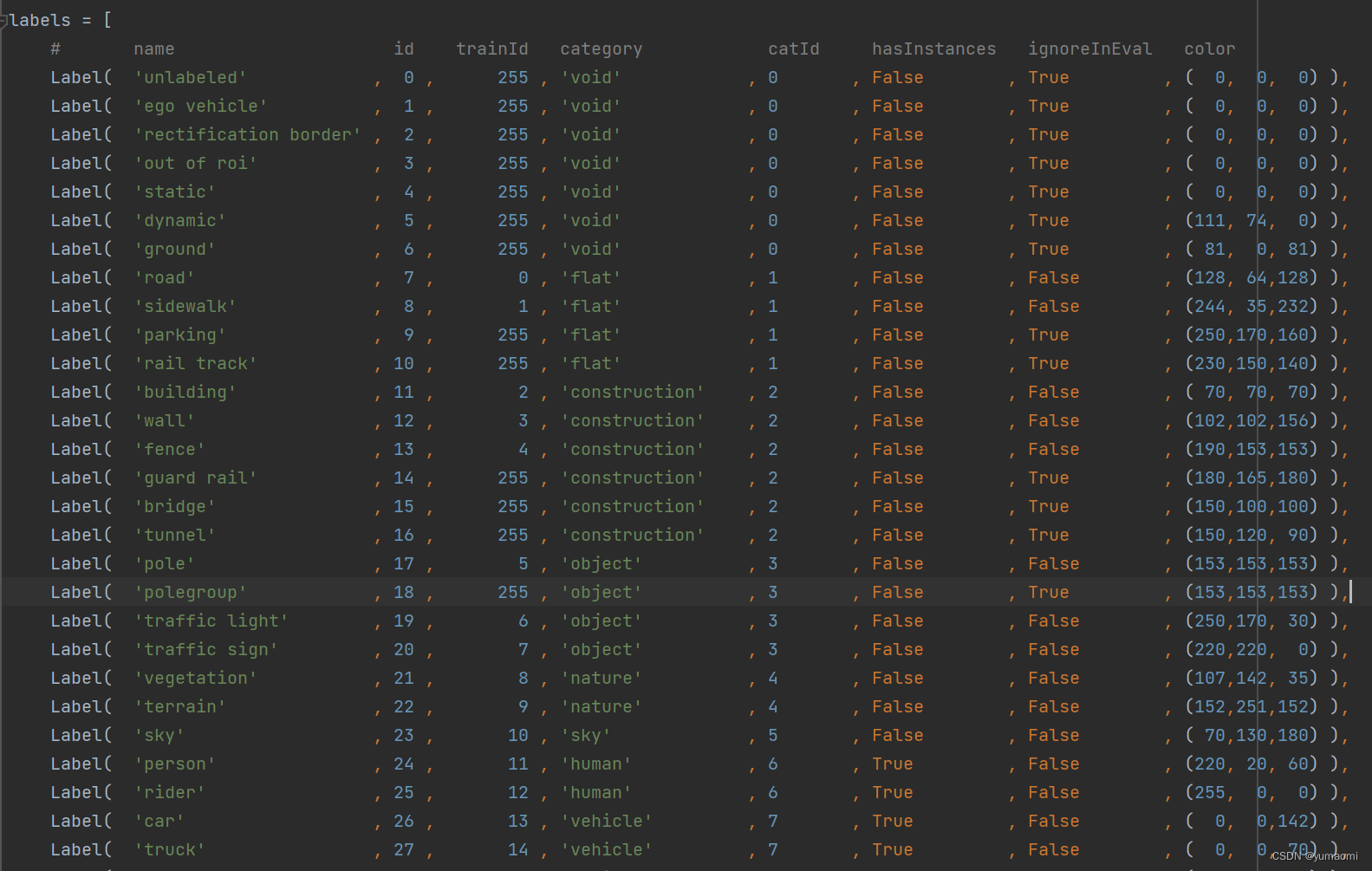Viewport: 1372px width, 871px height.
Task: Click the 'hasInstances' column header comment
Action: pyautogui.click(x=934, y=49)
